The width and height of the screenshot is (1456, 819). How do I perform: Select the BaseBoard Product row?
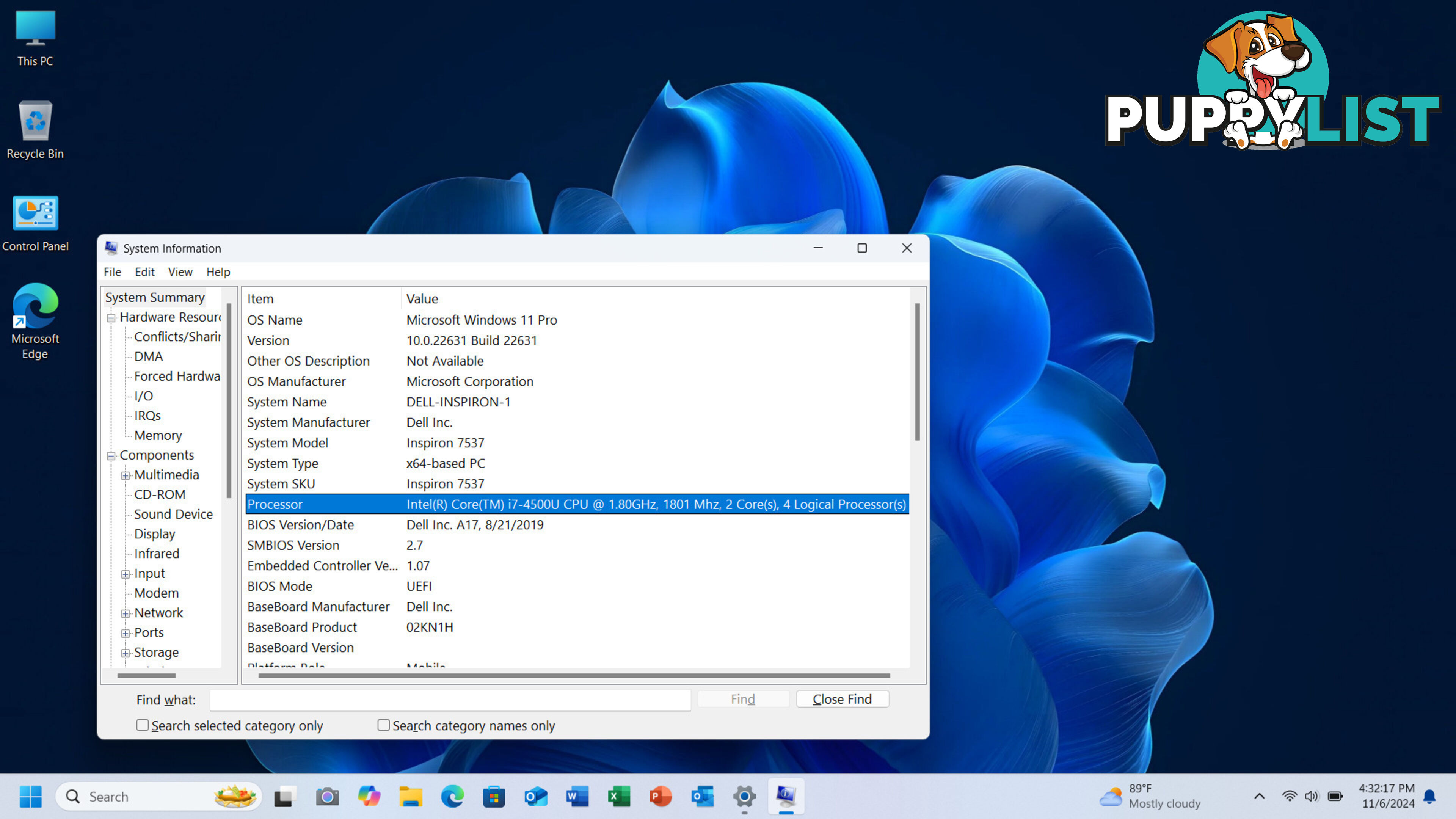pos(577,628)
